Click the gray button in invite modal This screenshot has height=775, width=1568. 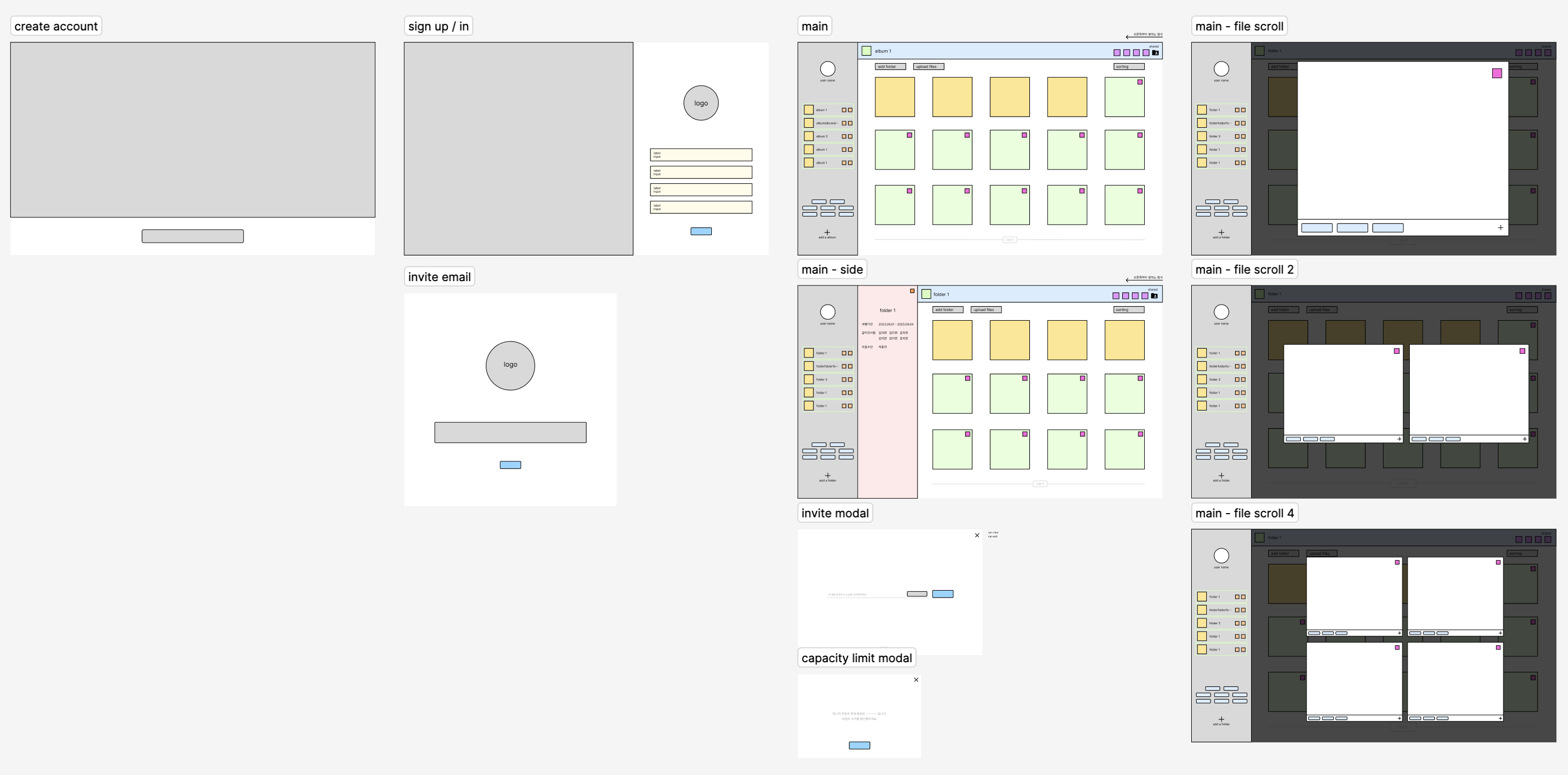917,594
